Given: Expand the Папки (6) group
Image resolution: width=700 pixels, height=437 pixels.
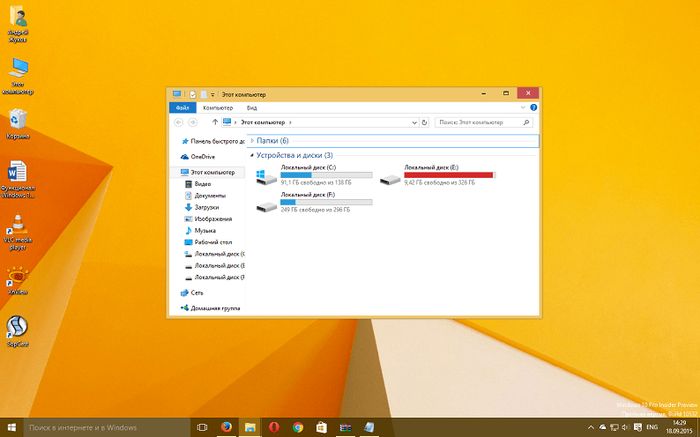Looking at the screenshot, I should click(x=251, y=141).
